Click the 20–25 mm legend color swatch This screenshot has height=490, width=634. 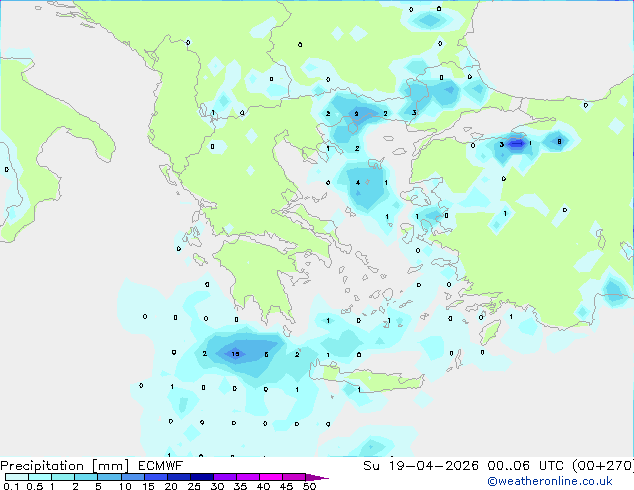pos(178,477)
